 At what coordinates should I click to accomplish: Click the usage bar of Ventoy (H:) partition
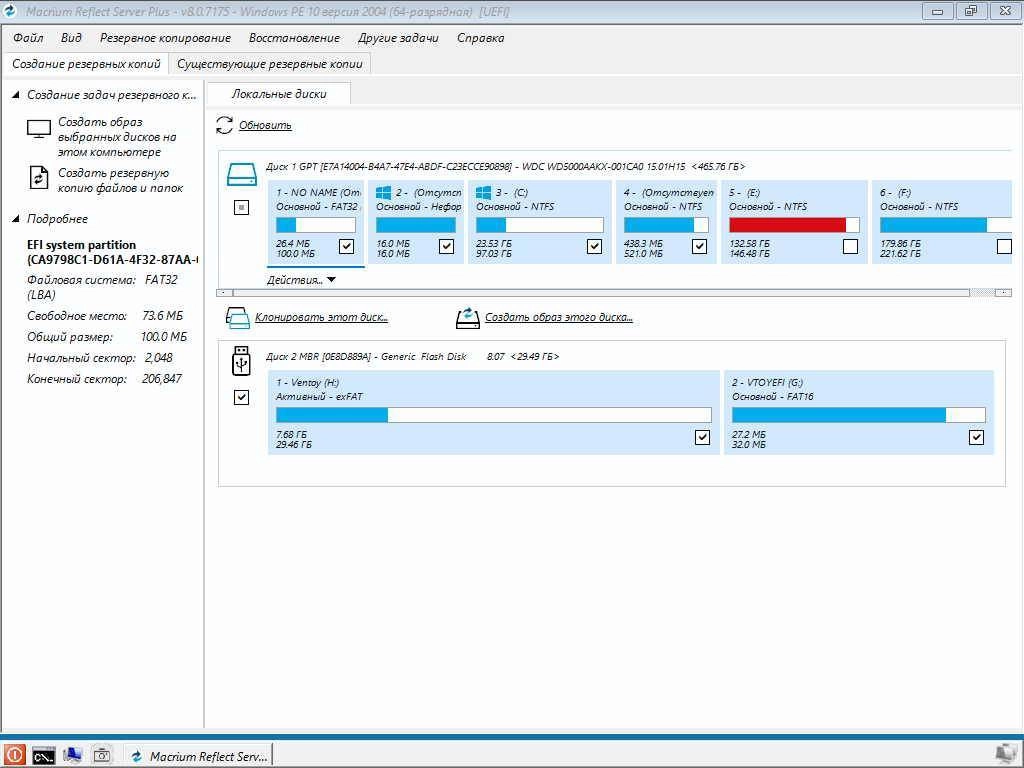[x=494, y=415]
